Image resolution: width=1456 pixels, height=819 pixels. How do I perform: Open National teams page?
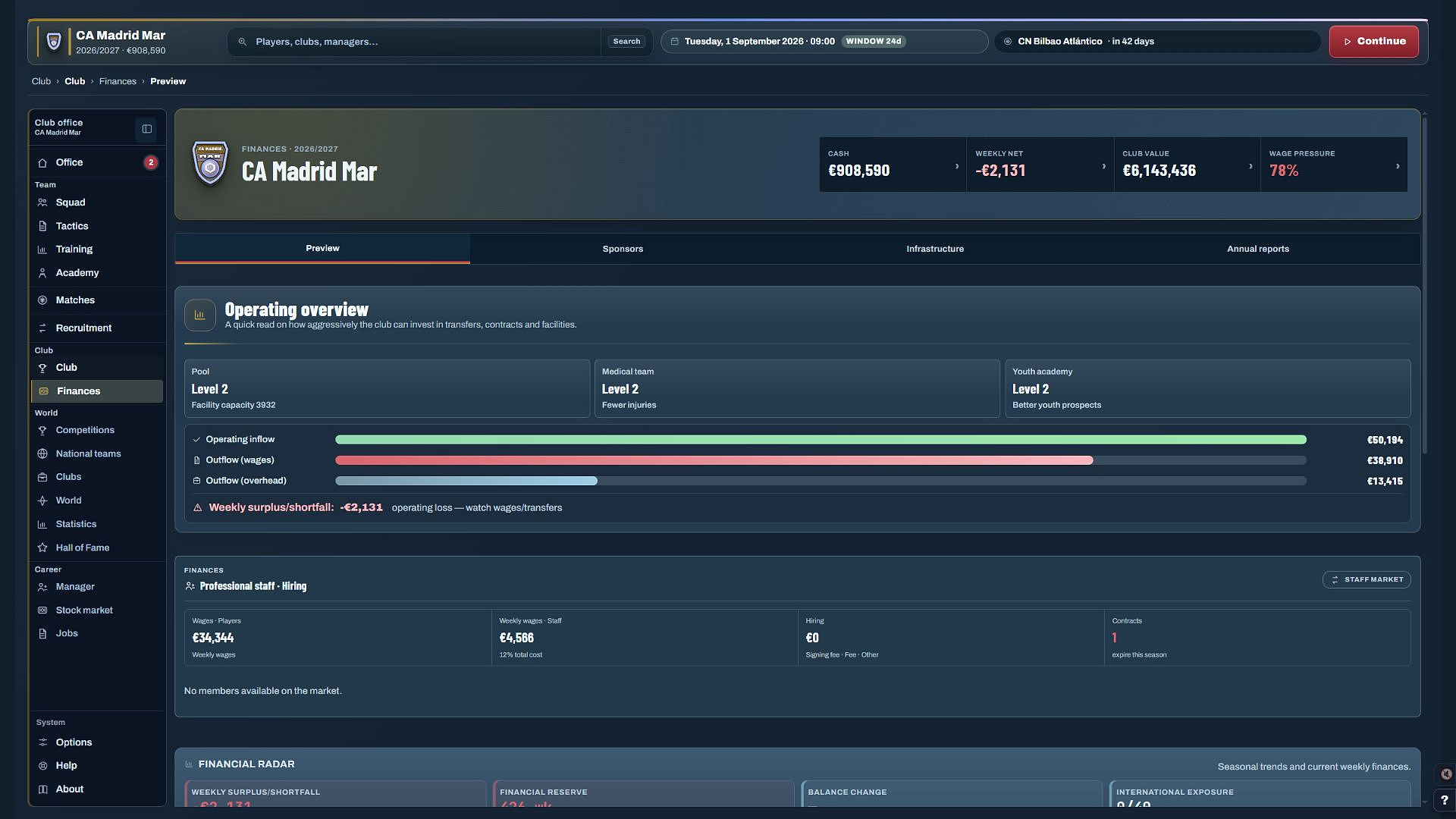click(97, 453)
